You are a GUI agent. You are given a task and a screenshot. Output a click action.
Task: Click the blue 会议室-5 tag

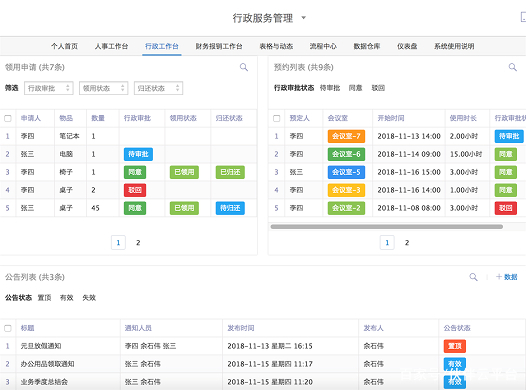coord(346,172)
